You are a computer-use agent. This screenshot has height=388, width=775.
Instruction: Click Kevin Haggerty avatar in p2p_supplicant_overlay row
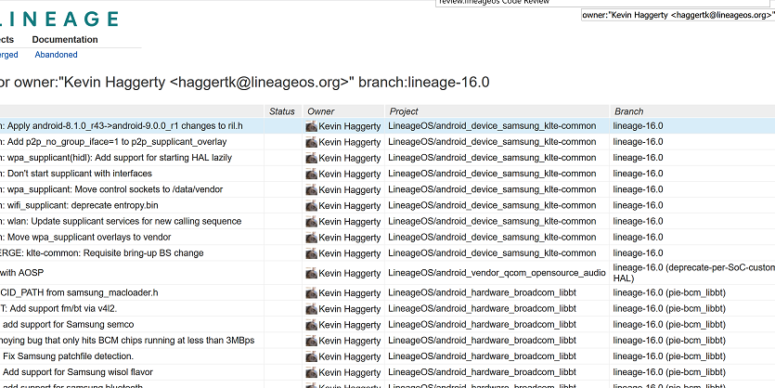(x=311, y=142)
